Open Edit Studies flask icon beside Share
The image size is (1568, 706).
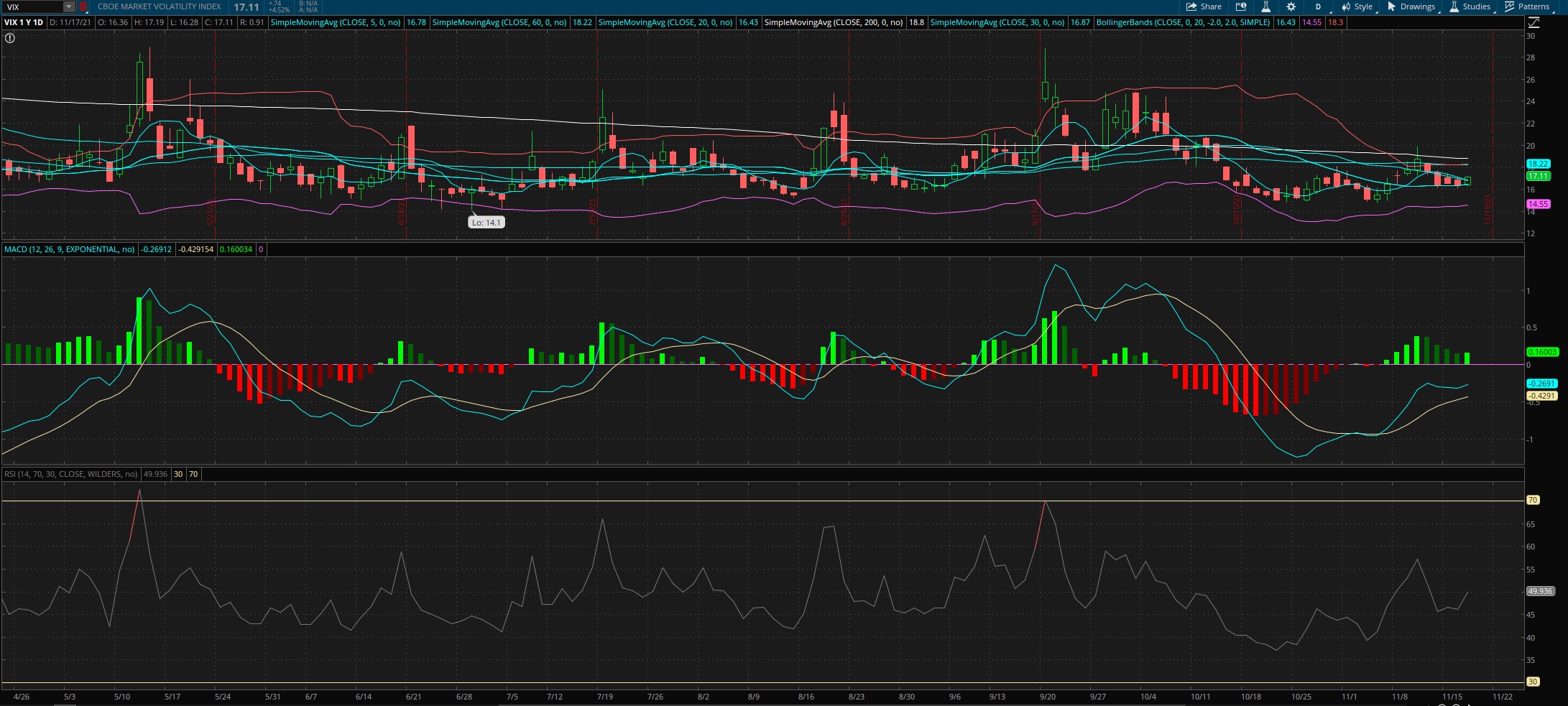pos(1265,6)
